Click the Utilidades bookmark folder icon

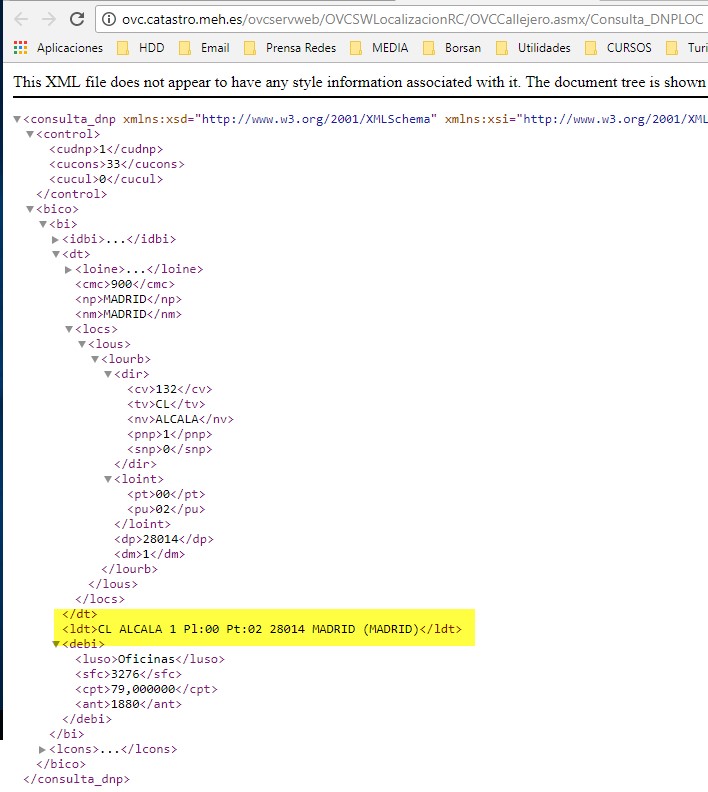(501, 47)
